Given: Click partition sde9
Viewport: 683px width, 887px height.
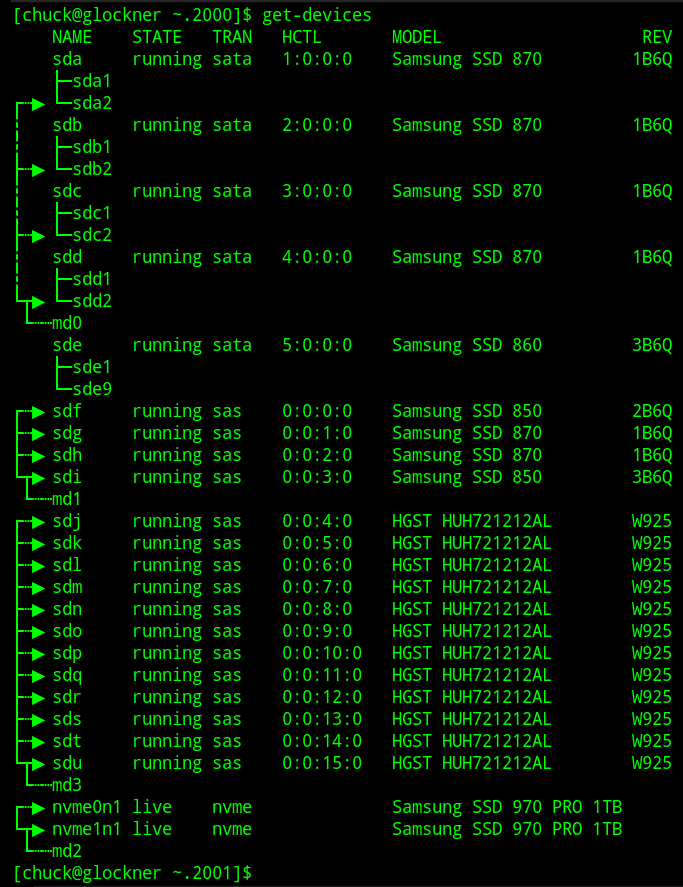Looking at the screenshot, I should coord(92,389).
